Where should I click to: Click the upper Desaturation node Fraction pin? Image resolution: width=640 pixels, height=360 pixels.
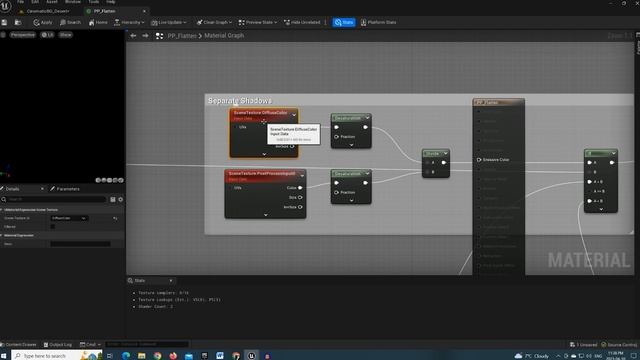coord(336,137)
